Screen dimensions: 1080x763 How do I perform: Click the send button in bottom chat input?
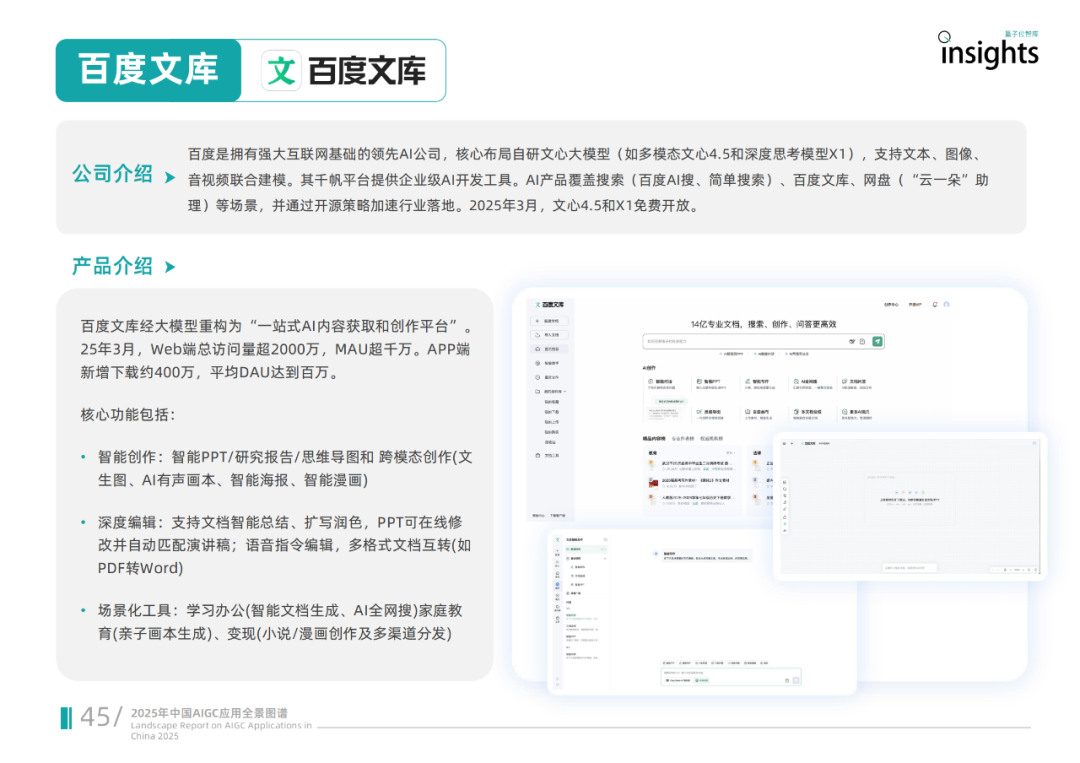(796, 680)
